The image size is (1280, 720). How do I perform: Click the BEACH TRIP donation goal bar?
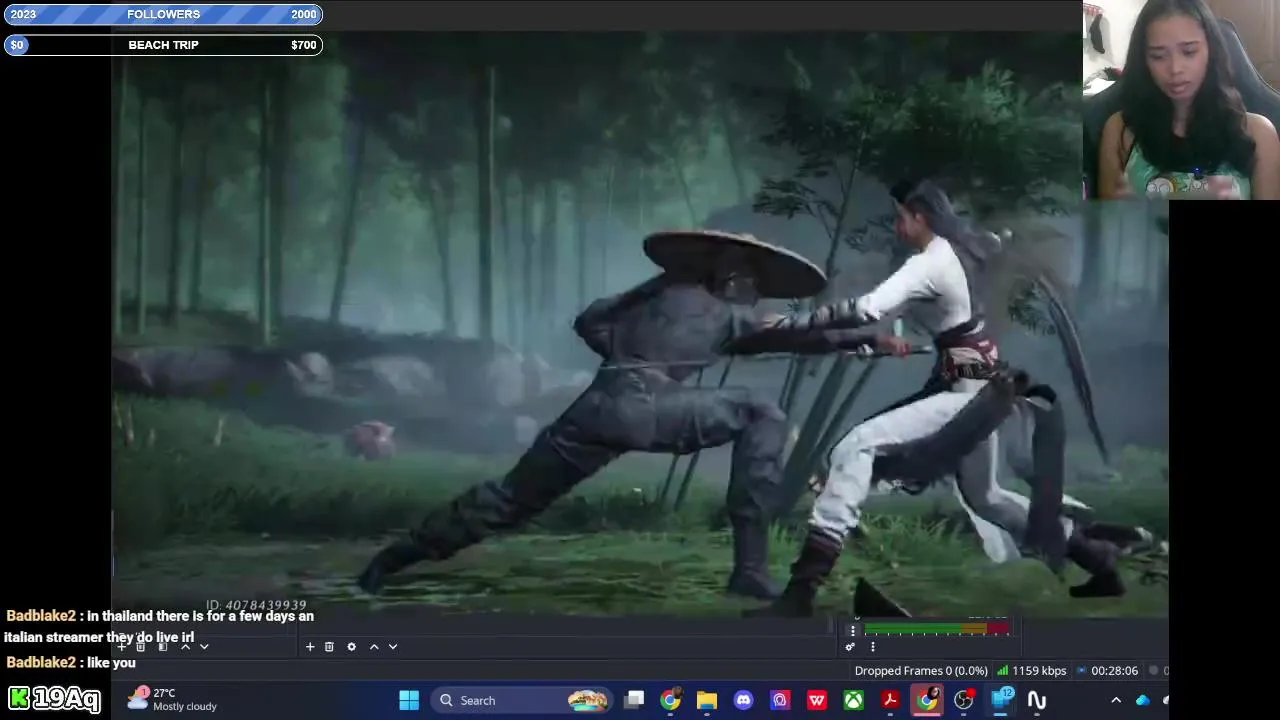click(163, 45)
